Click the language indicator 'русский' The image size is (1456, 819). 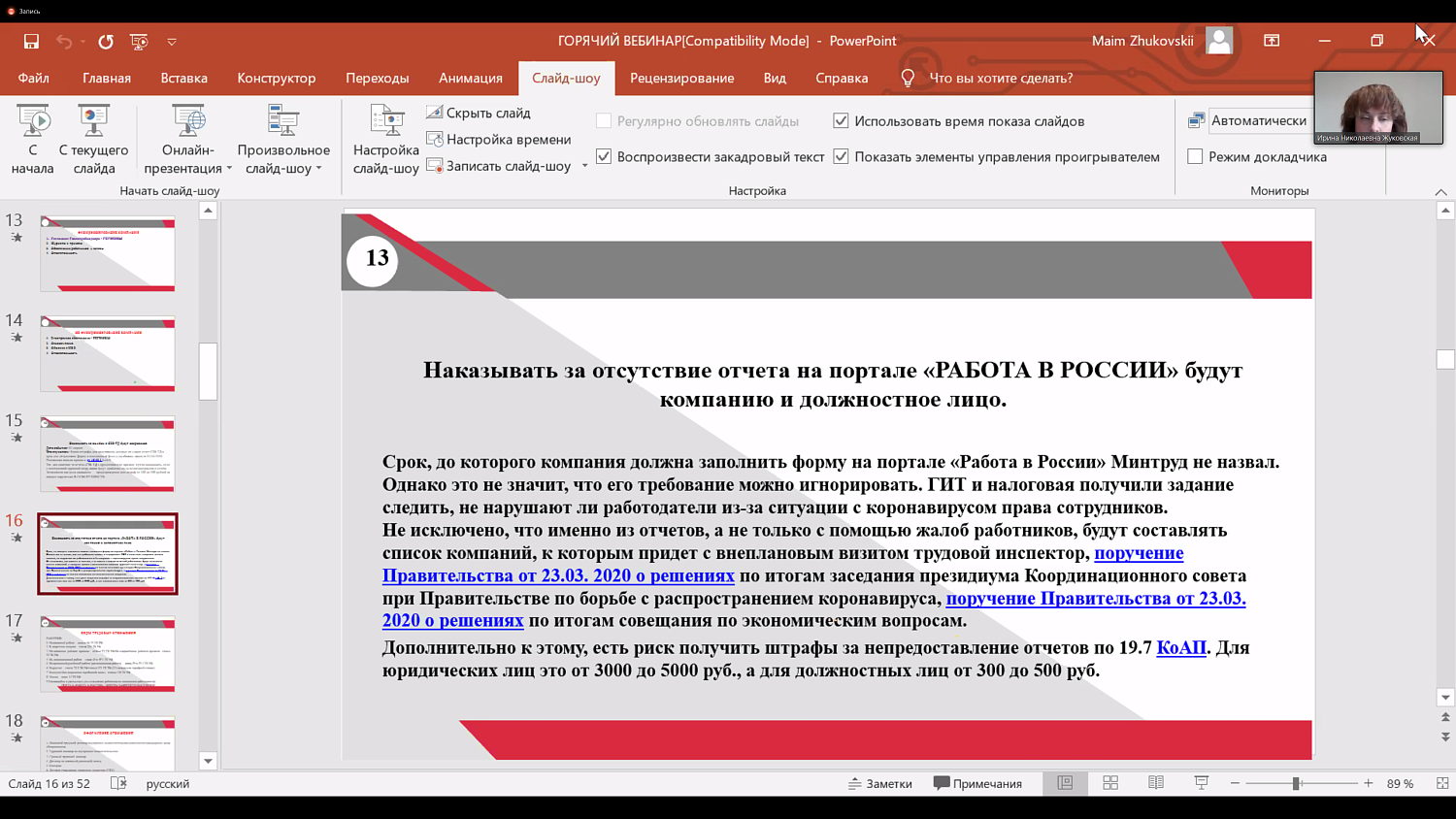168,783
